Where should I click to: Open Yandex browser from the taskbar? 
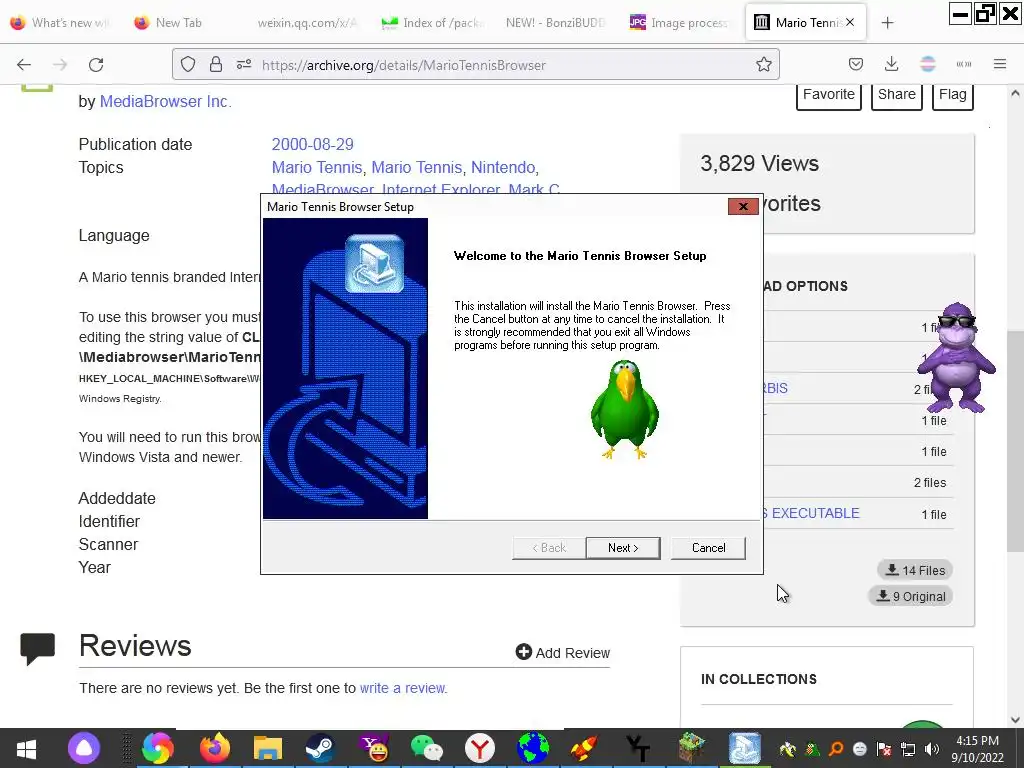coord(480,748)
